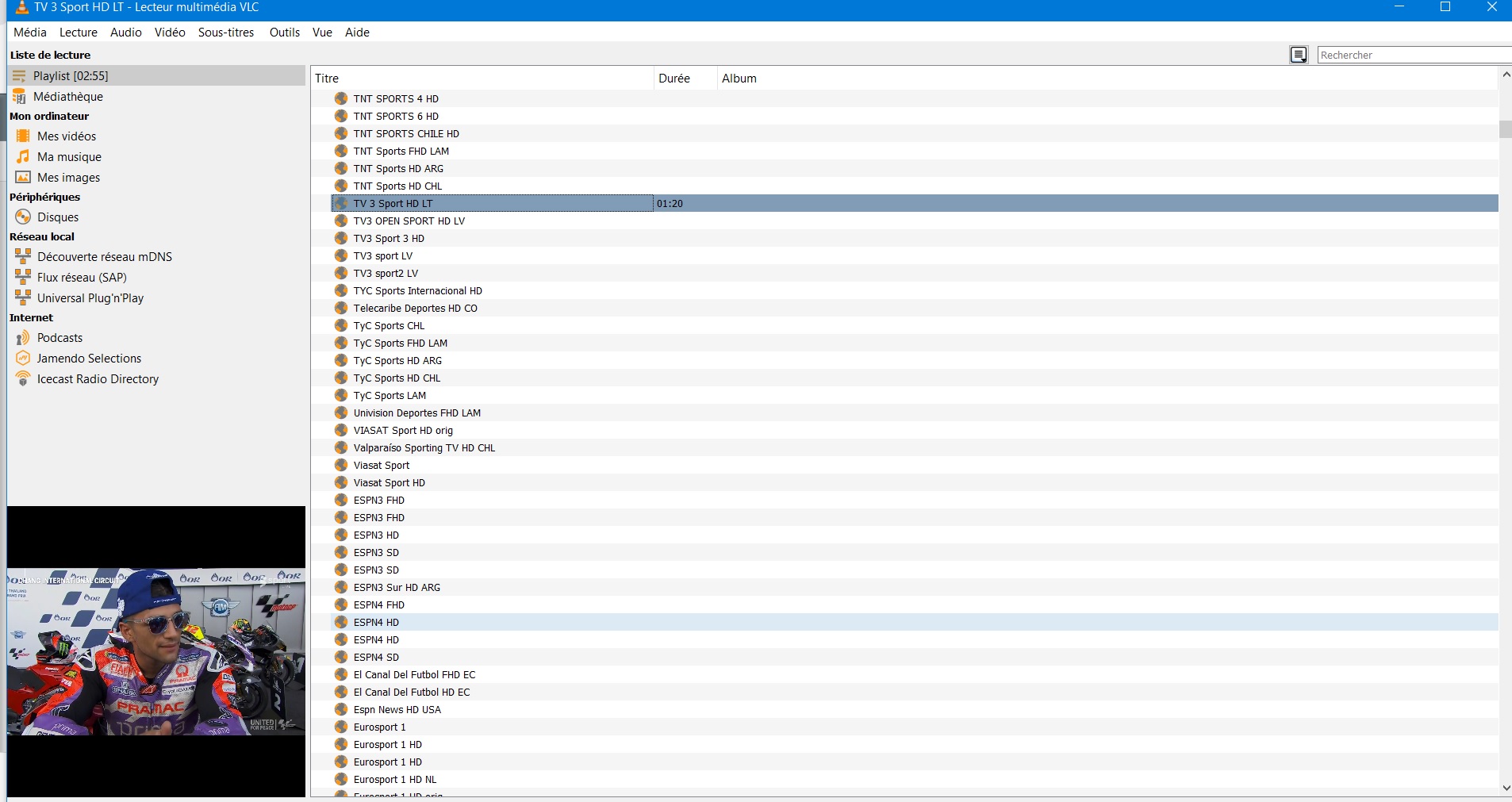The image size is (1512, 802).
Task: Select the TV3 sport LV row
Action: coord(915,255)
